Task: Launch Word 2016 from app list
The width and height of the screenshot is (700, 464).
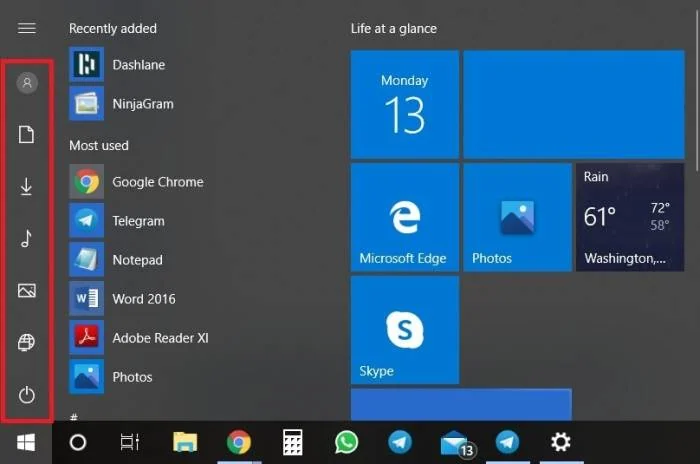Action: click(122, 299)
